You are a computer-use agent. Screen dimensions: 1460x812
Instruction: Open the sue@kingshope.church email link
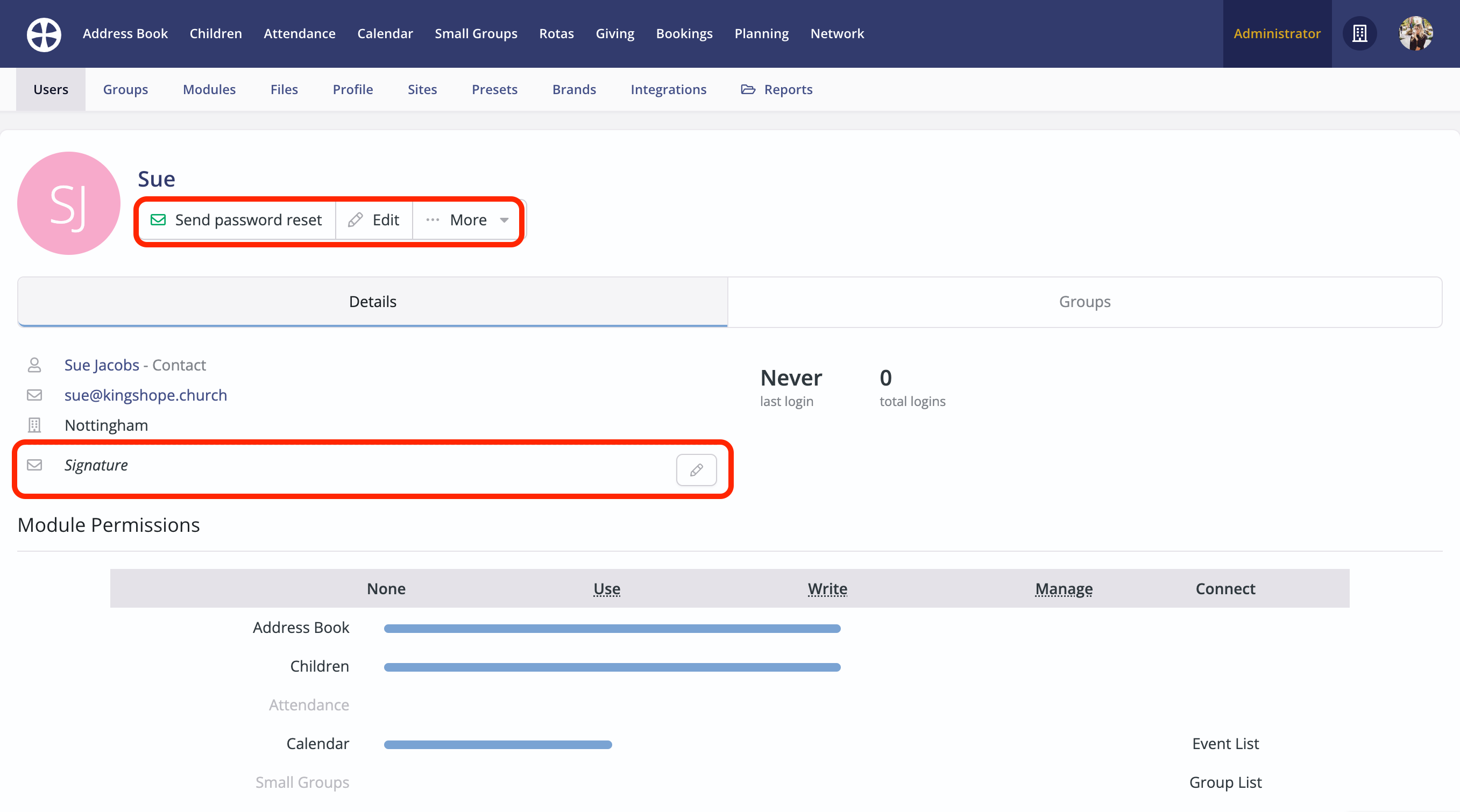click(x=146, y=395)
